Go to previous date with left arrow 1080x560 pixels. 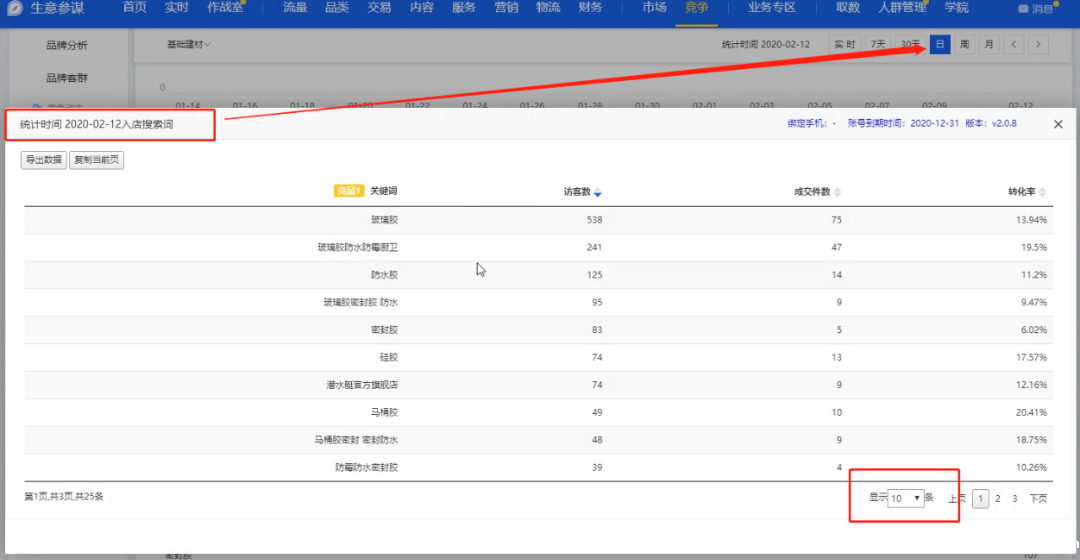1014,44
